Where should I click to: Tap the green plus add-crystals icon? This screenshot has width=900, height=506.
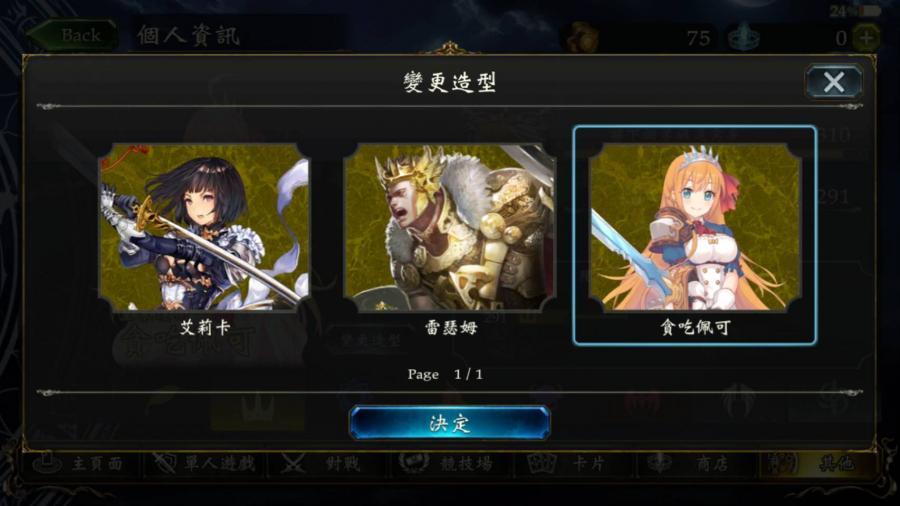click(x=866, y=37)
